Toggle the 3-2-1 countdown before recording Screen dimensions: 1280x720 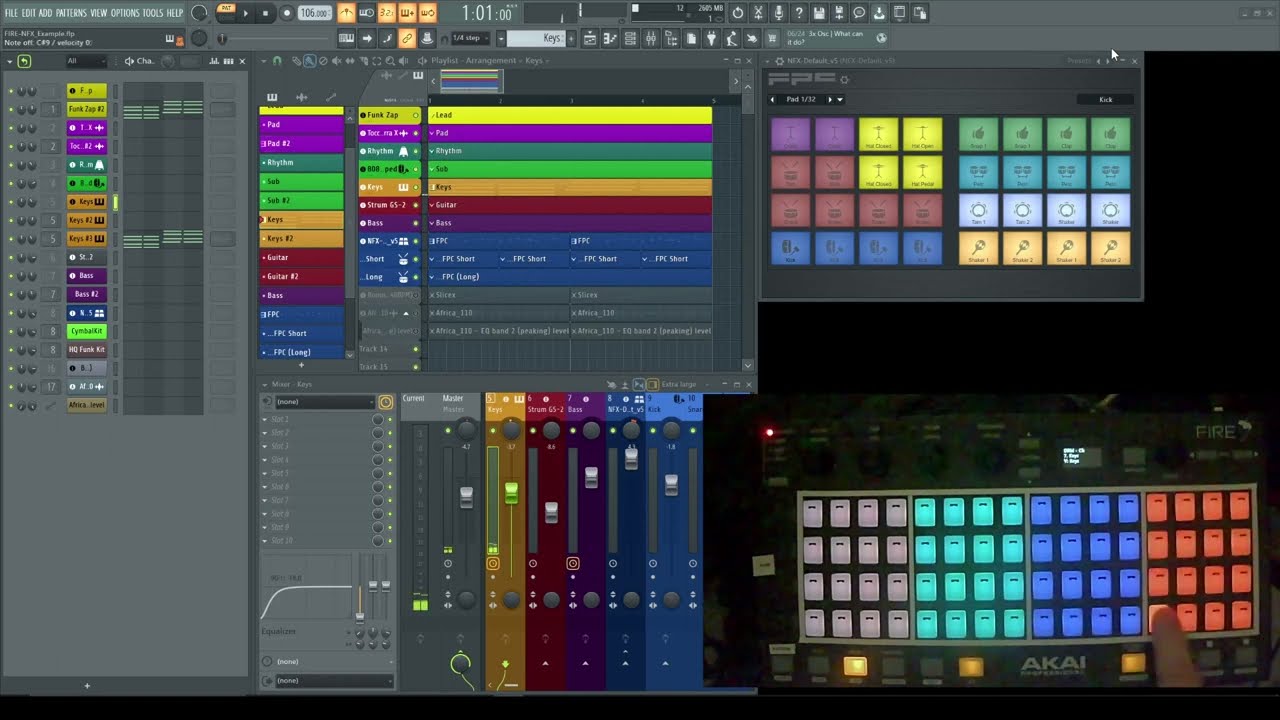tap(387, 13)
